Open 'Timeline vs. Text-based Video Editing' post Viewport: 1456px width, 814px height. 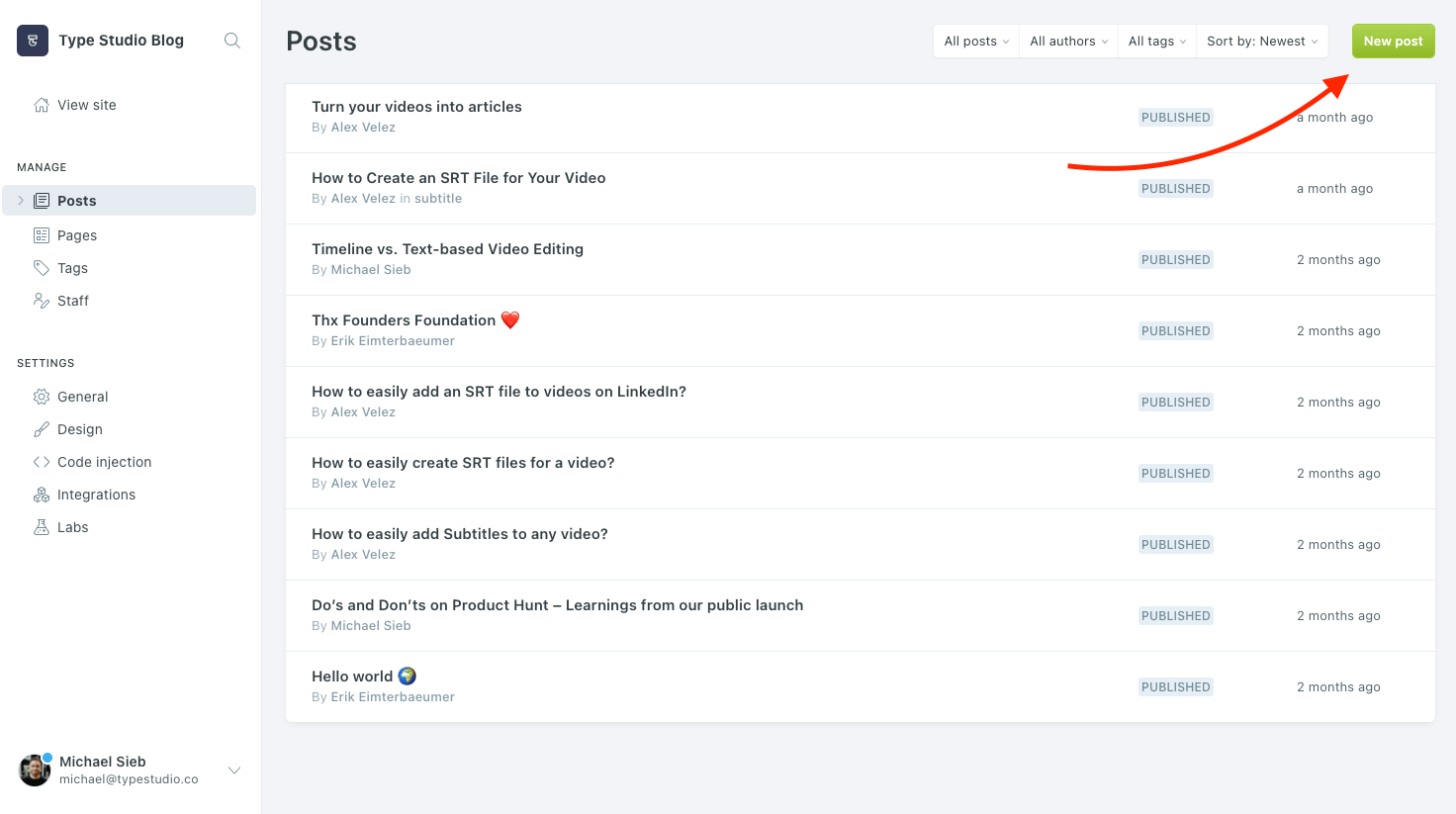click(x=447, y=249)
